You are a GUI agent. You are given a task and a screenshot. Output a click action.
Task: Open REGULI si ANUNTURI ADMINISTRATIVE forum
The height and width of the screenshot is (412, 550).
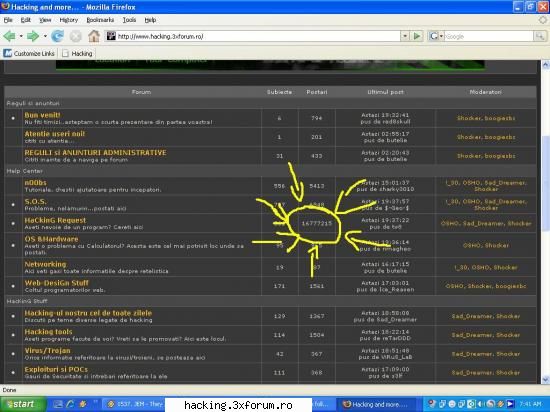95,153
